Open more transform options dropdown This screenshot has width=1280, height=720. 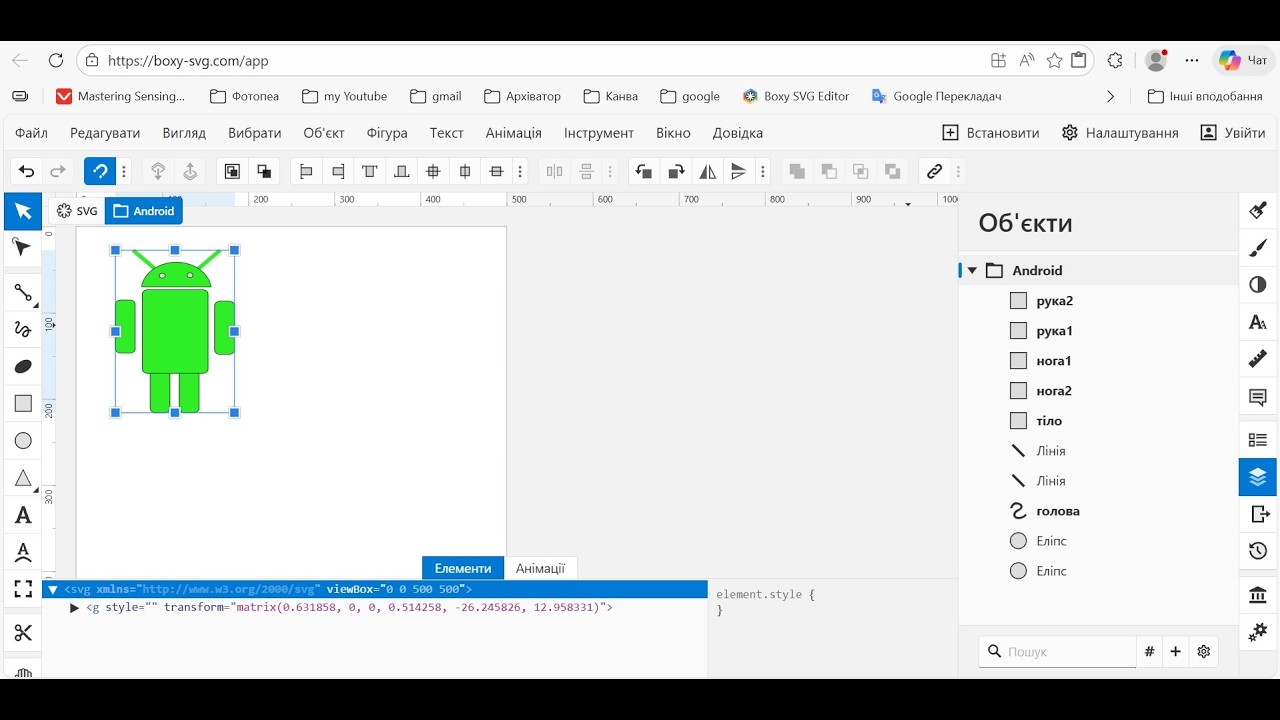point(762,172)
